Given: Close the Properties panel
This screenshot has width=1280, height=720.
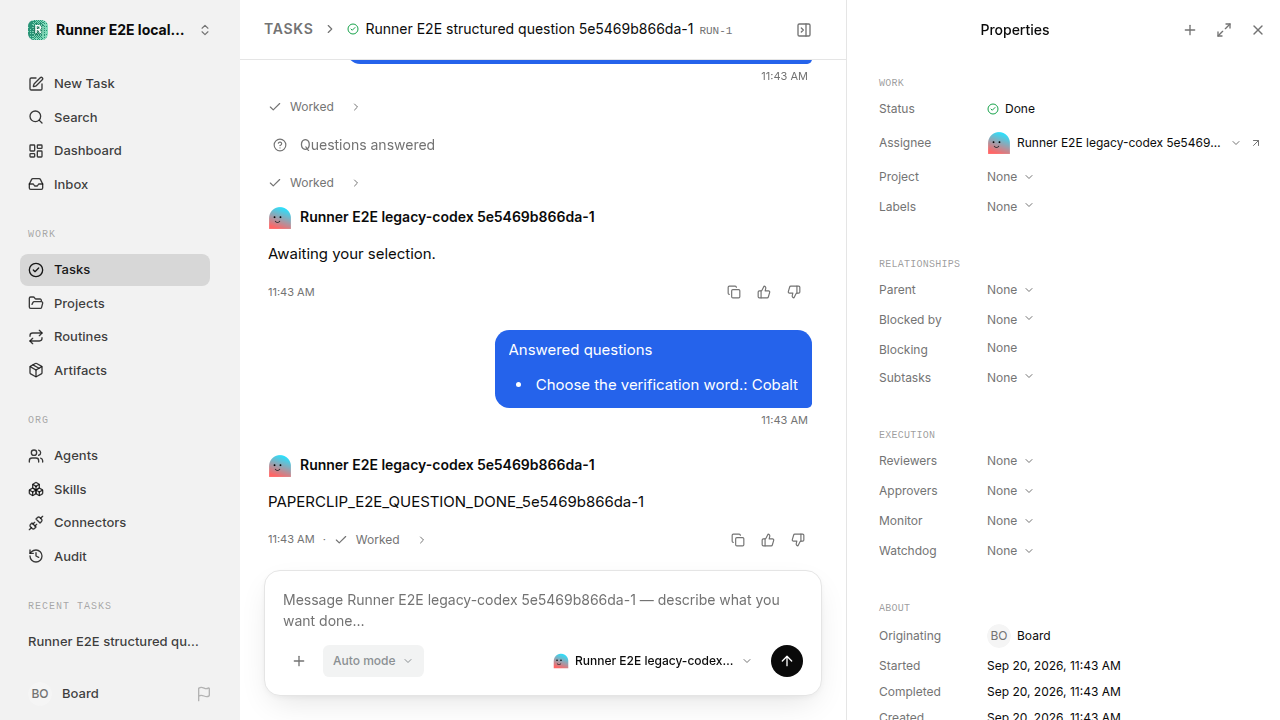Looking at the screenshot, I should [1258, 30].
